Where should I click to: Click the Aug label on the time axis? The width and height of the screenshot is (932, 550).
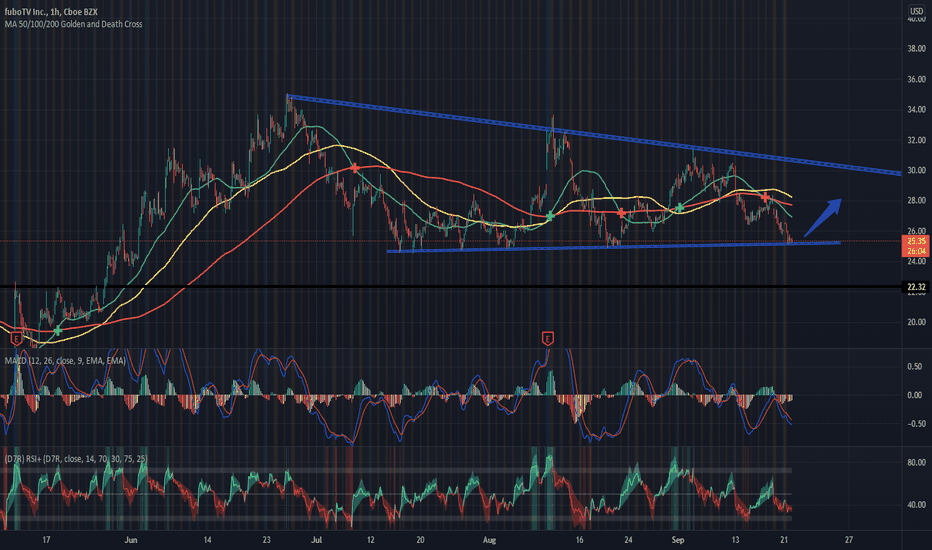coord(489,540)
